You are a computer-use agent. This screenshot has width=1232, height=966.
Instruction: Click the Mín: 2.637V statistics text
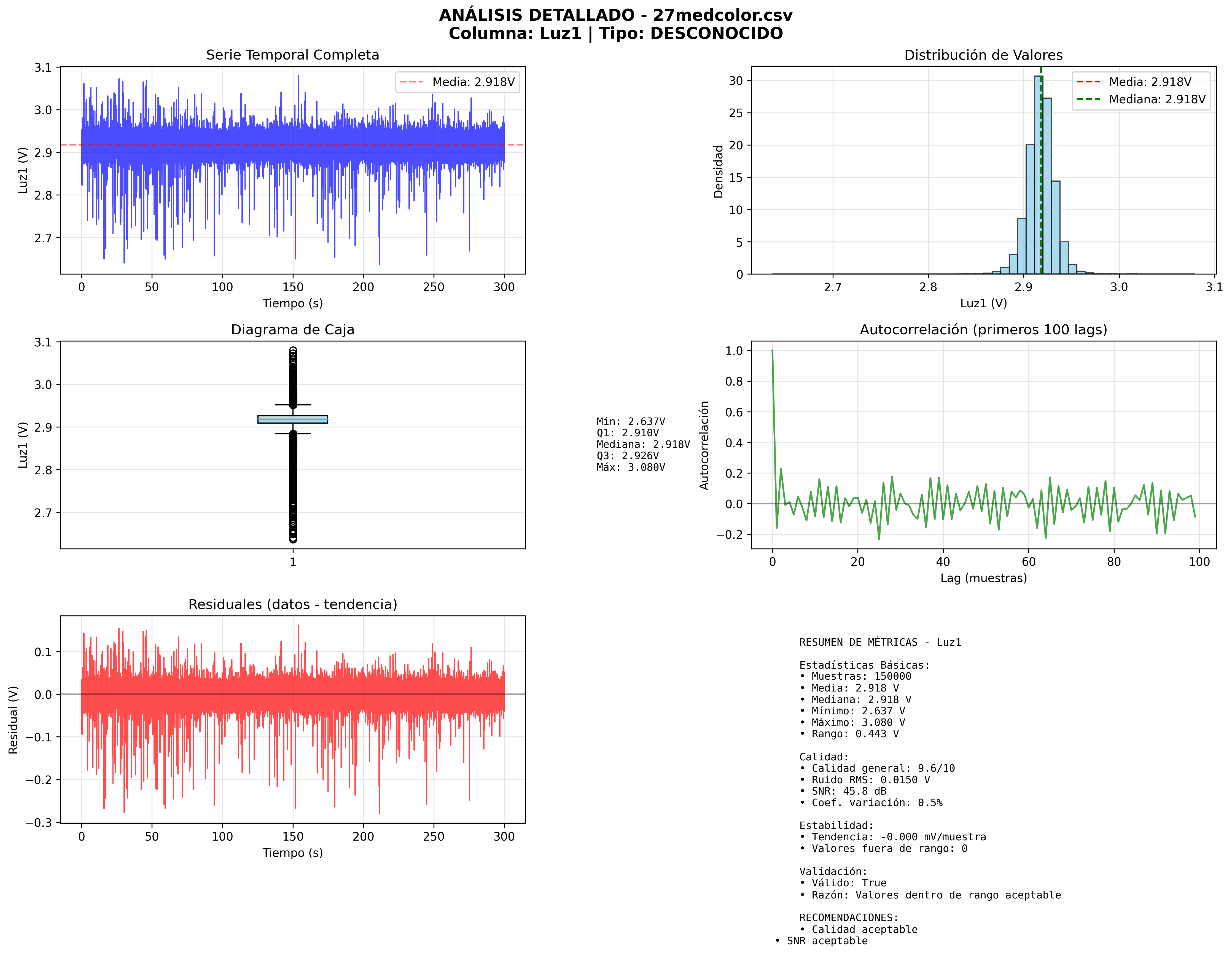pyautogui.click(x=631, y=421)
